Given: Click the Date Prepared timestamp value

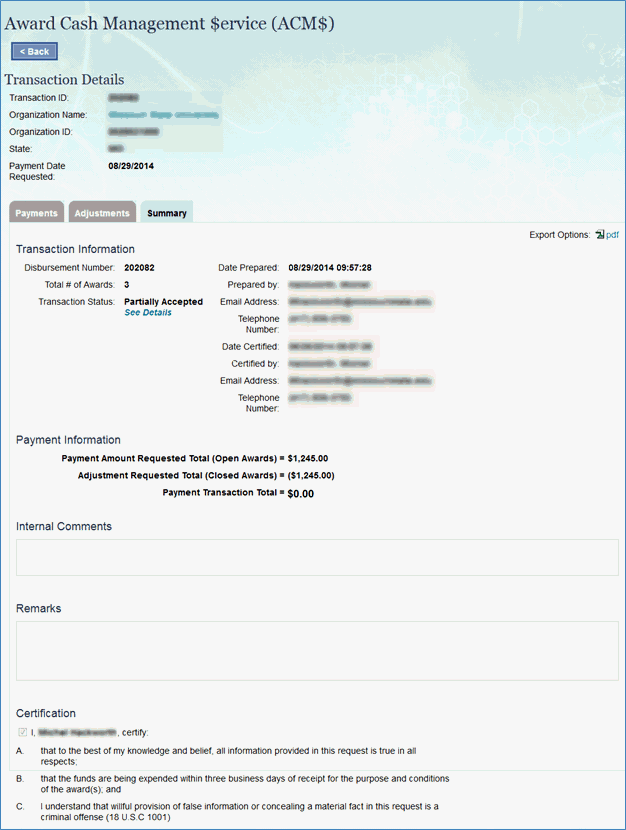Looking at the screenshot, I should click(x=330, y=268).
